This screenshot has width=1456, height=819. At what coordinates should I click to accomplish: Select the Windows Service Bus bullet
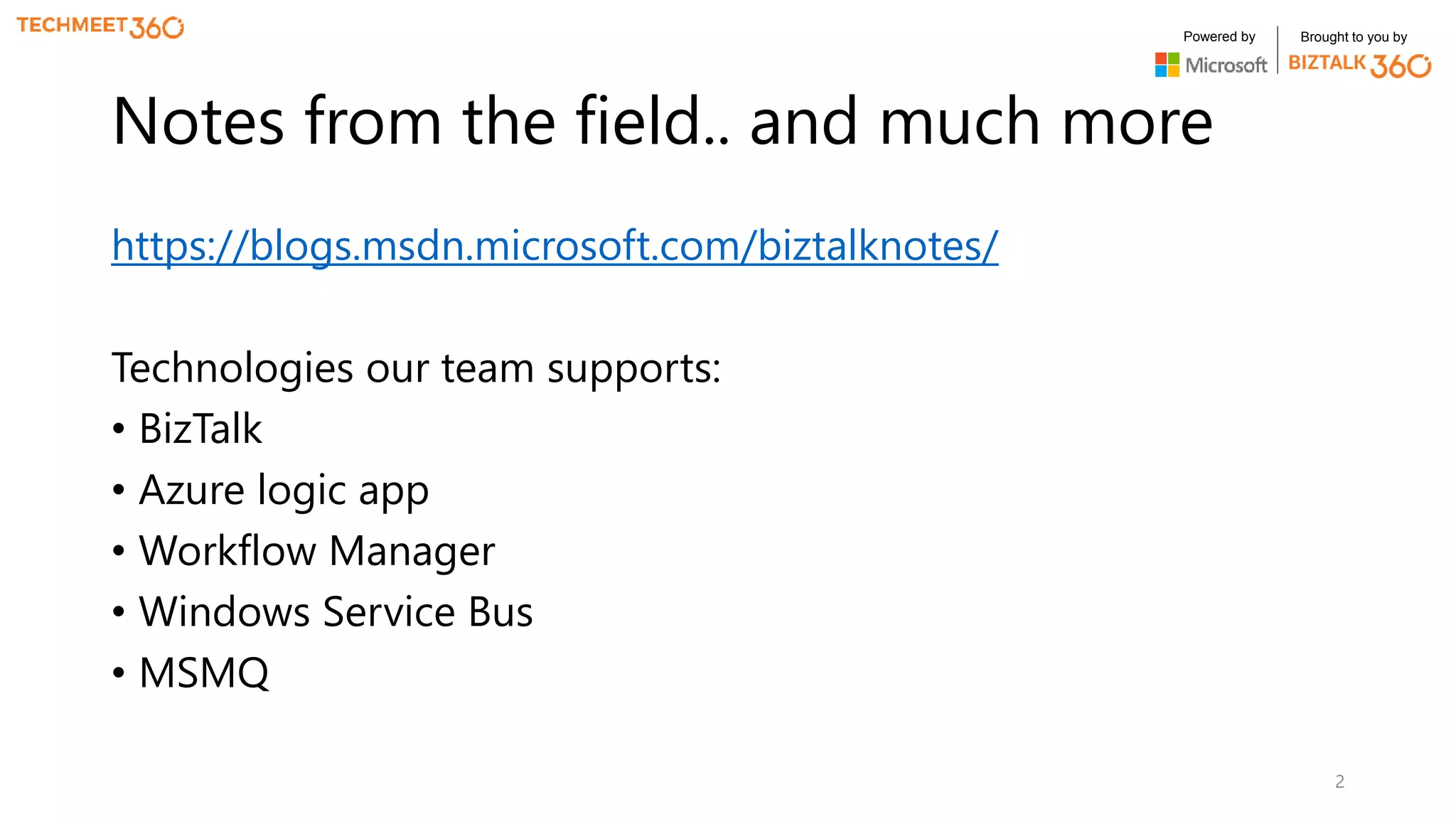coord(323,611)
